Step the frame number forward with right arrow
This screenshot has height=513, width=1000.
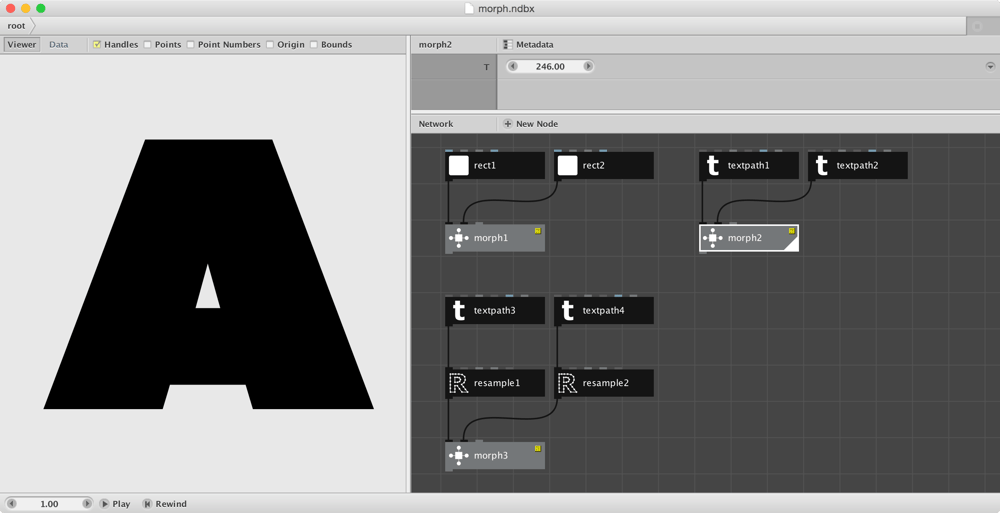pos(87,504)
